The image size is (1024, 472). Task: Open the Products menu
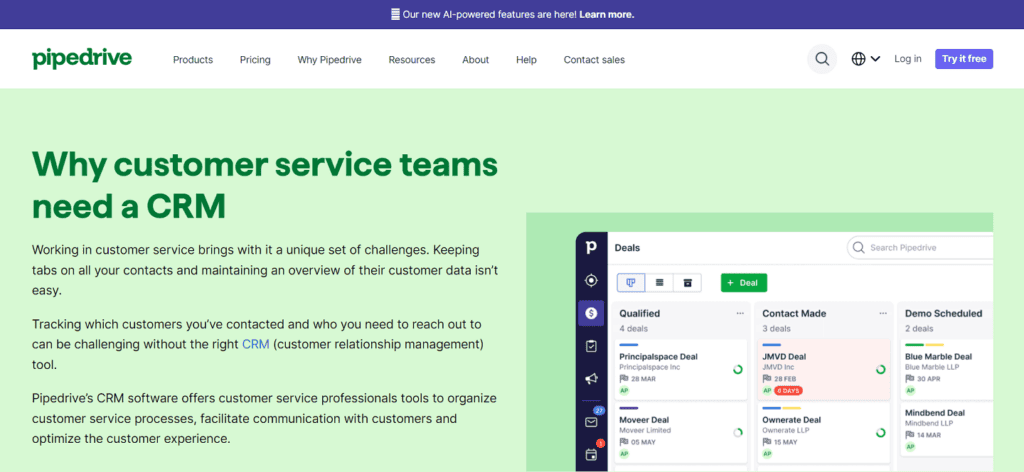(193, 59)
